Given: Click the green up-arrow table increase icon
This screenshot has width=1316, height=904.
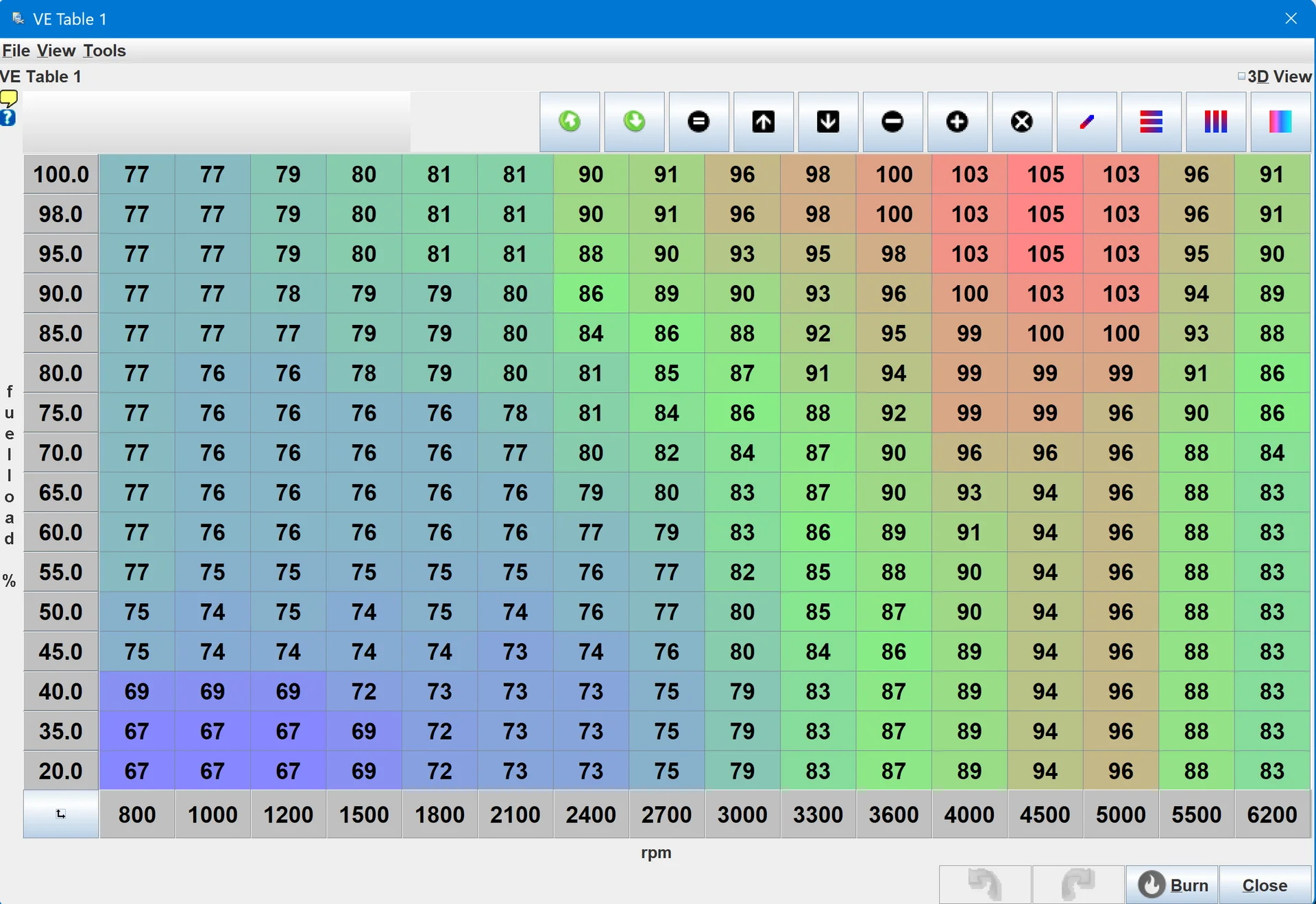Looking at the screenshot, I should (x=570, y=122).
